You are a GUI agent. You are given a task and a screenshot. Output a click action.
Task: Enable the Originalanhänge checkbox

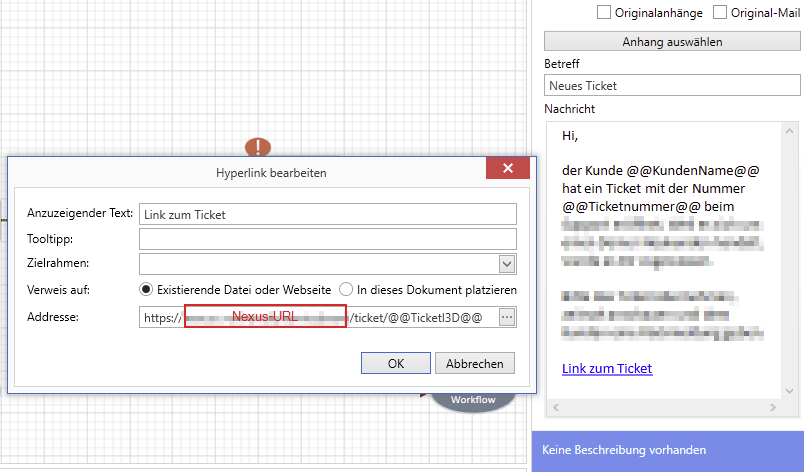pos(604,13)
